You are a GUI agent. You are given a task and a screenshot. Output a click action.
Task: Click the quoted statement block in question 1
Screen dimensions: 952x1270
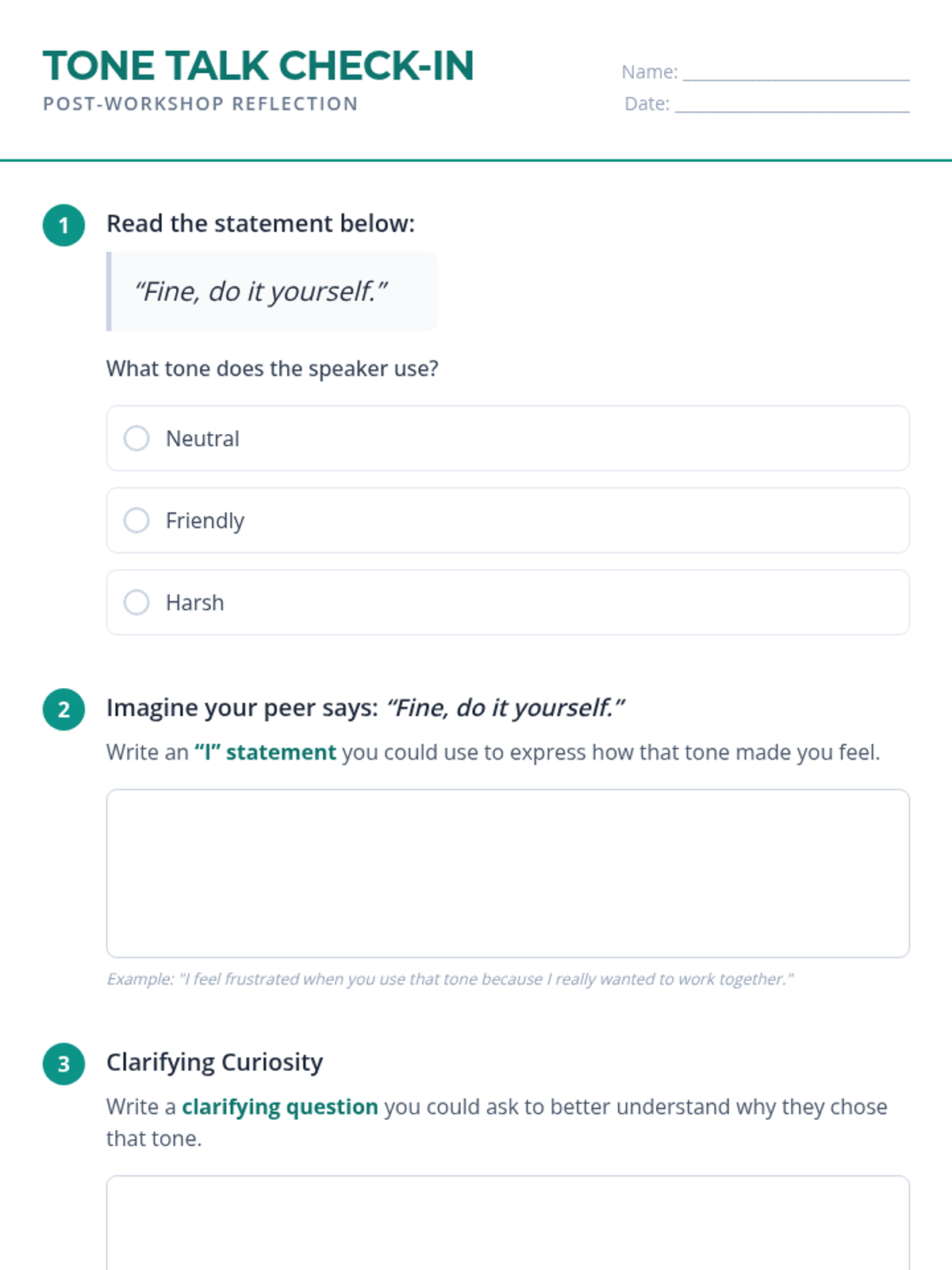(x=272, y=291)
